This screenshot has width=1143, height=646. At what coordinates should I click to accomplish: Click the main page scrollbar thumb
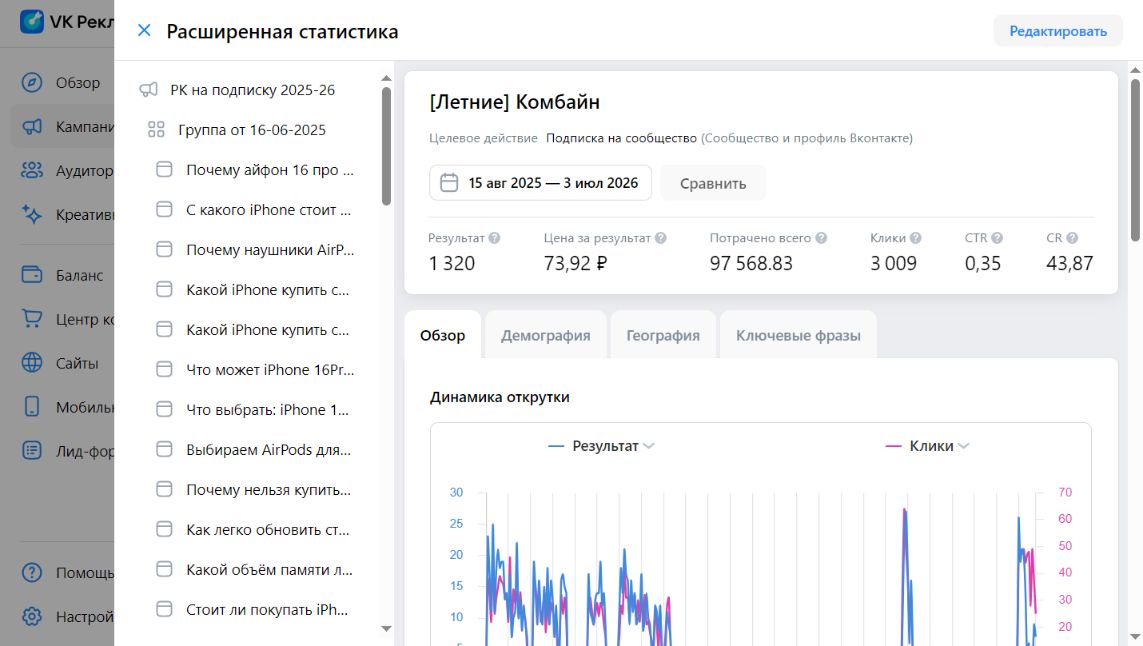click(1135, 160)
